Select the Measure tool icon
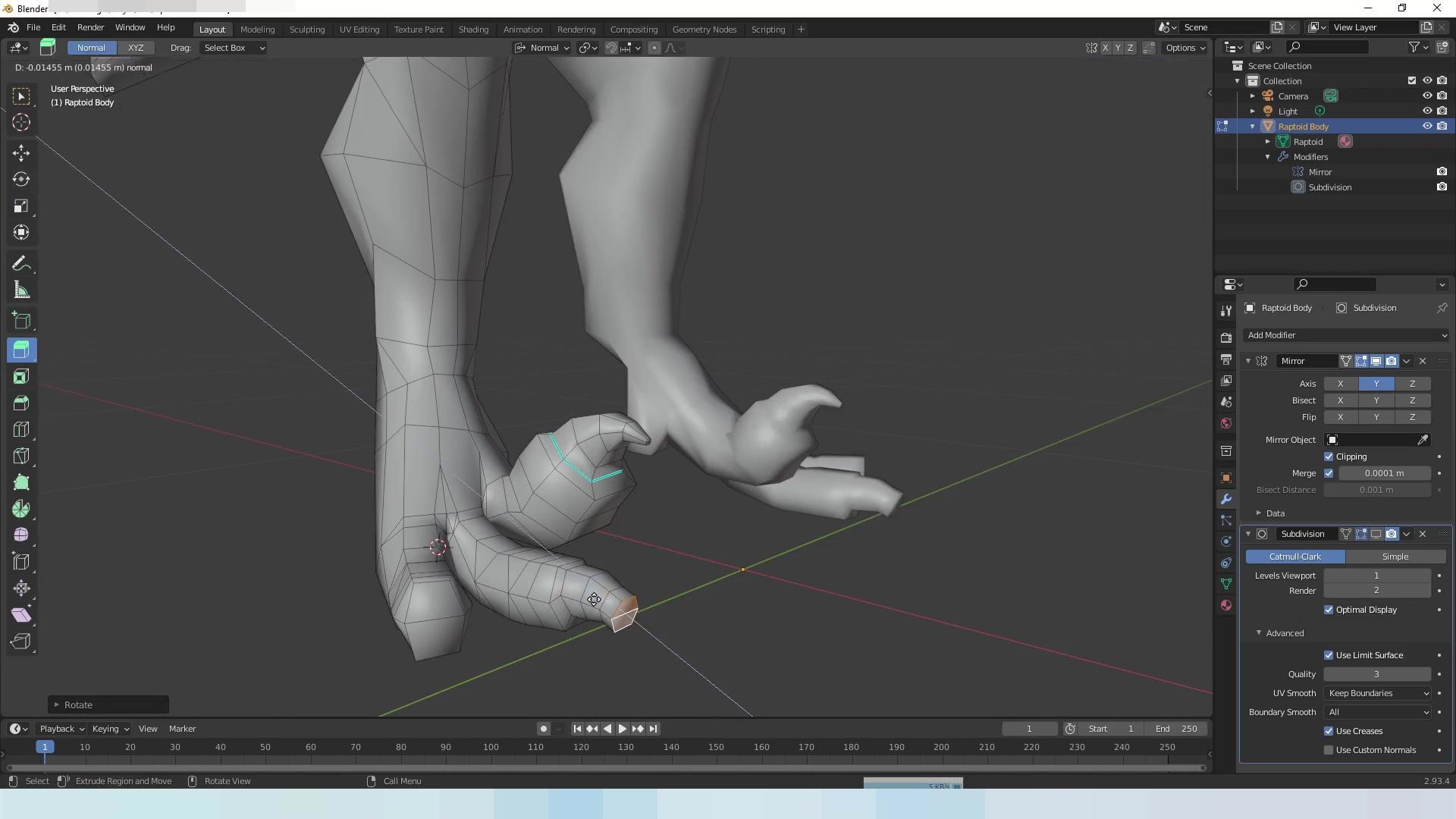This screenshot has width=1456, height=819. point(21,290)
